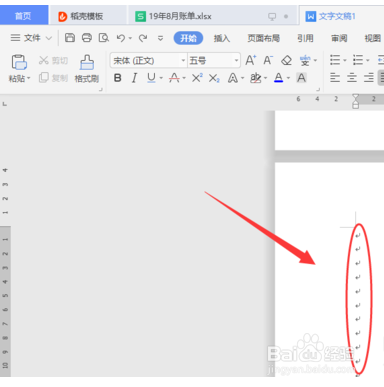Cut selected text with scissors icon
Screen dimensions: 384x387
(x=44, y=60)
